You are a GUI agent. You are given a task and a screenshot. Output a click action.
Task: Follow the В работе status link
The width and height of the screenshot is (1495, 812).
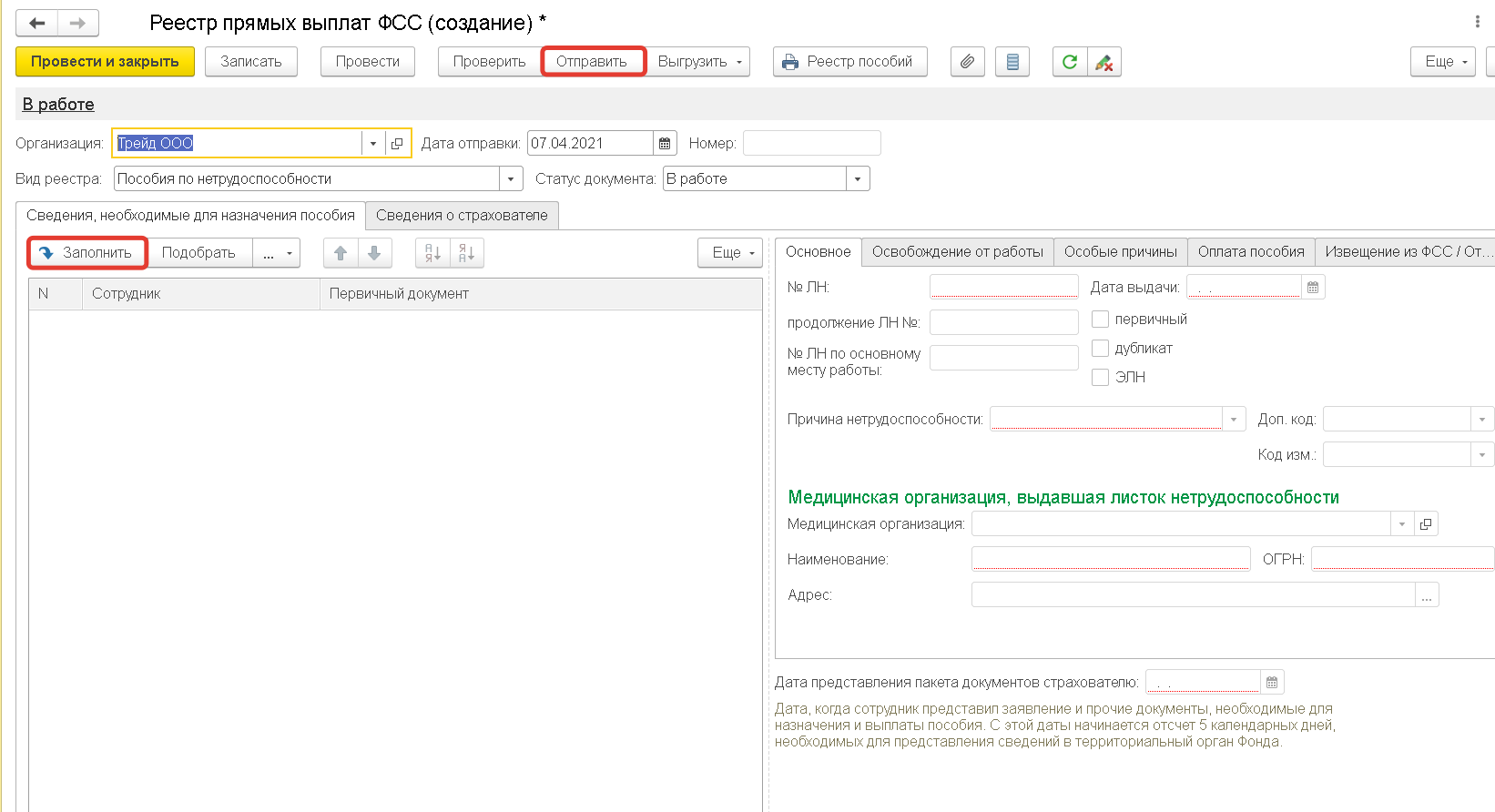point(58,105)
